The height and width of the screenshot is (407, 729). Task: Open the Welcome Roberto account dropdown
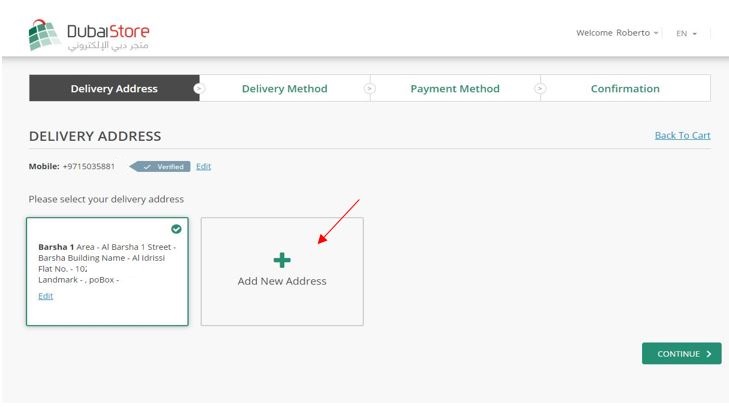click(617, 33)
